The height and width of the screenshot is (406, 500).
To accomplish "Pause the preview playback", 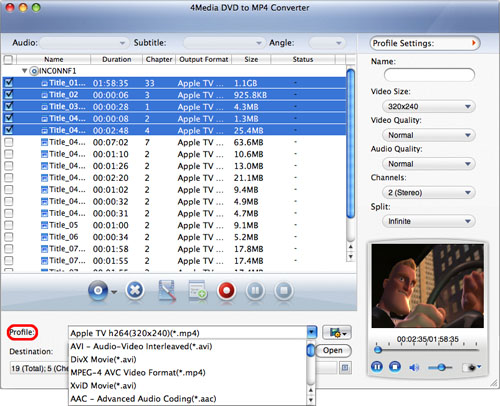I will (377, 367).
